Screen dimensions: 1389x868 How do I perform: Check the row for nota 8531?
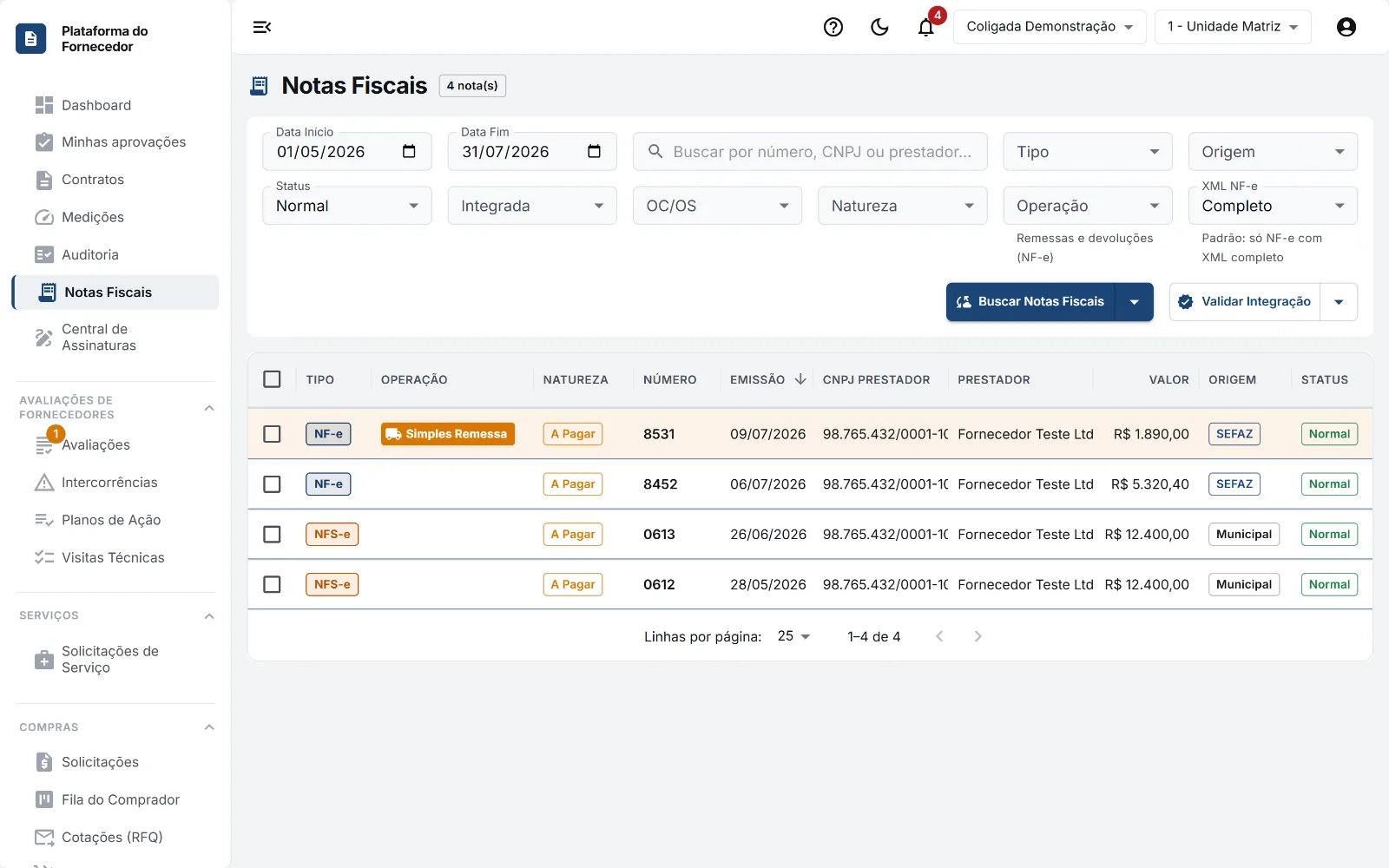point(272,434)
